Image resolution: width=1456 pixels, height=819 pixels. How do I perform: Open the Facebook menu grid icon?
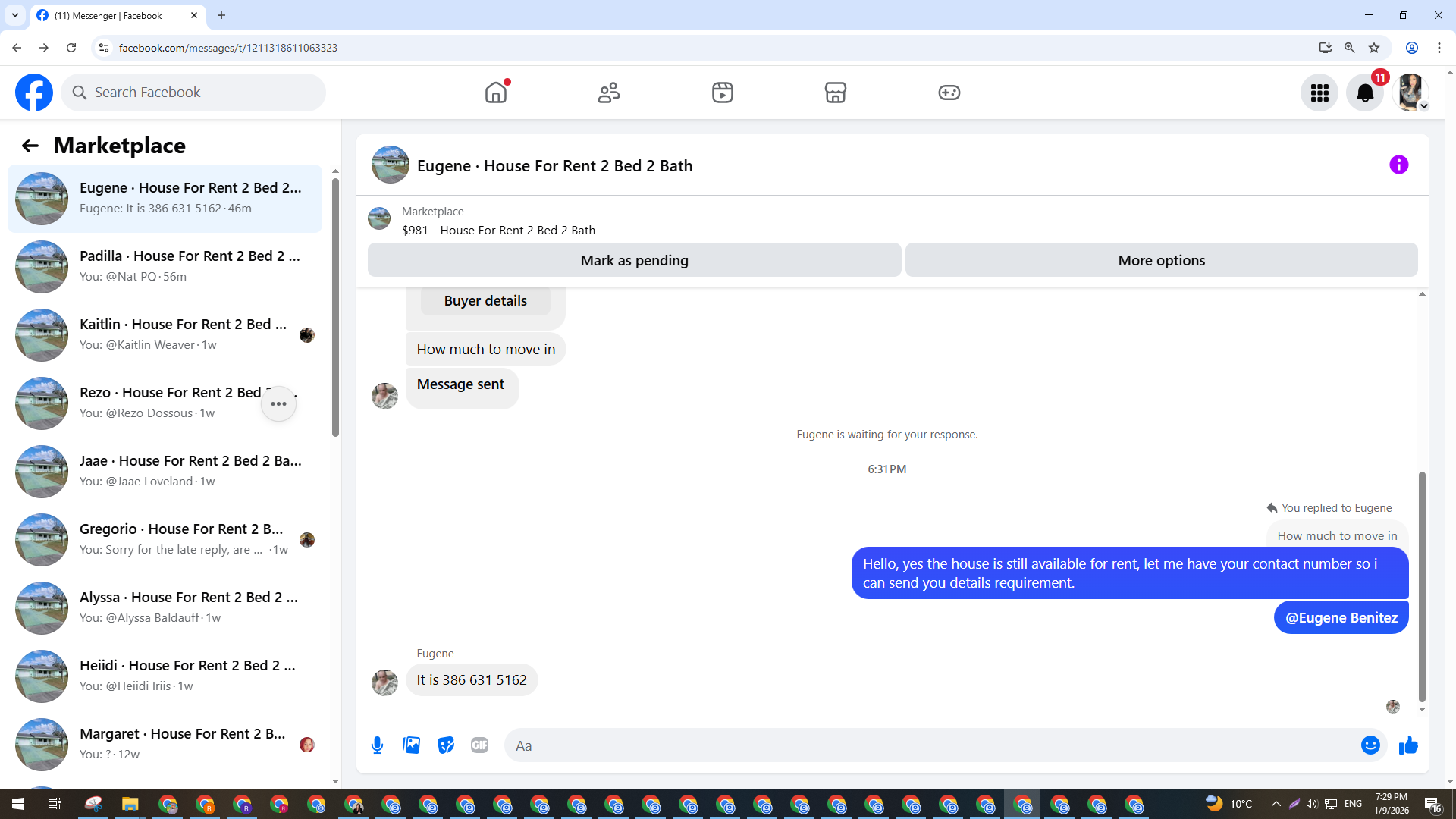1319,93
